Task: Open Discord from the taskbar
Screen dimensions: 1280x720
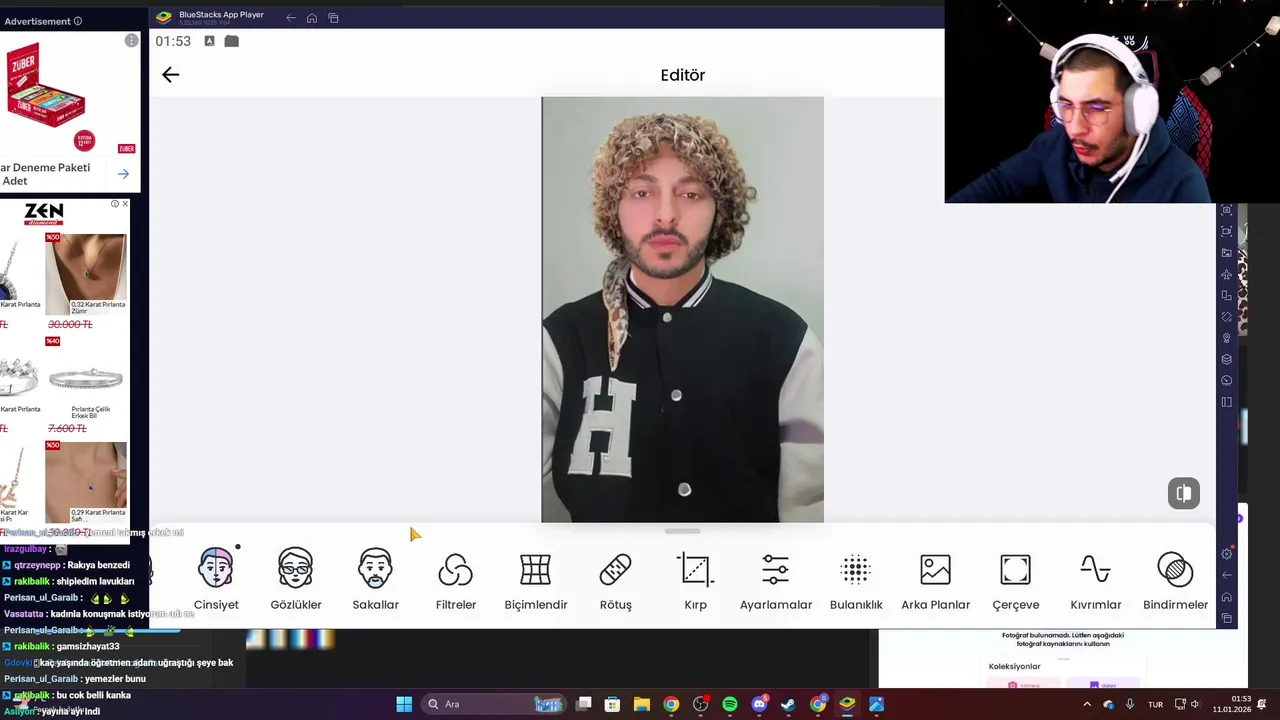Action: 759,704
